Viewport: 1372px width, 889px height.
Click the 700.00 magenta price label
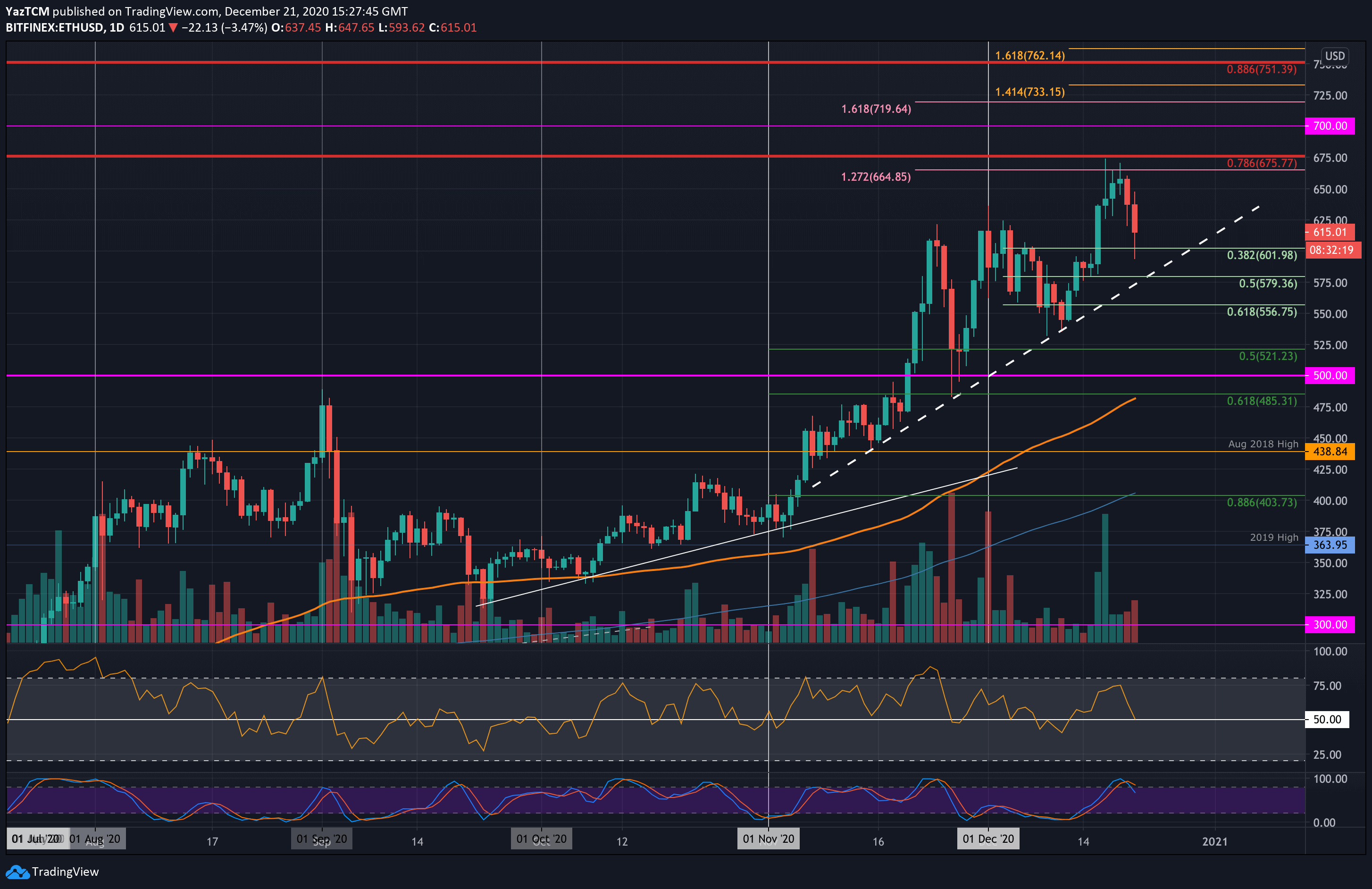click(x=1330, y=126)
